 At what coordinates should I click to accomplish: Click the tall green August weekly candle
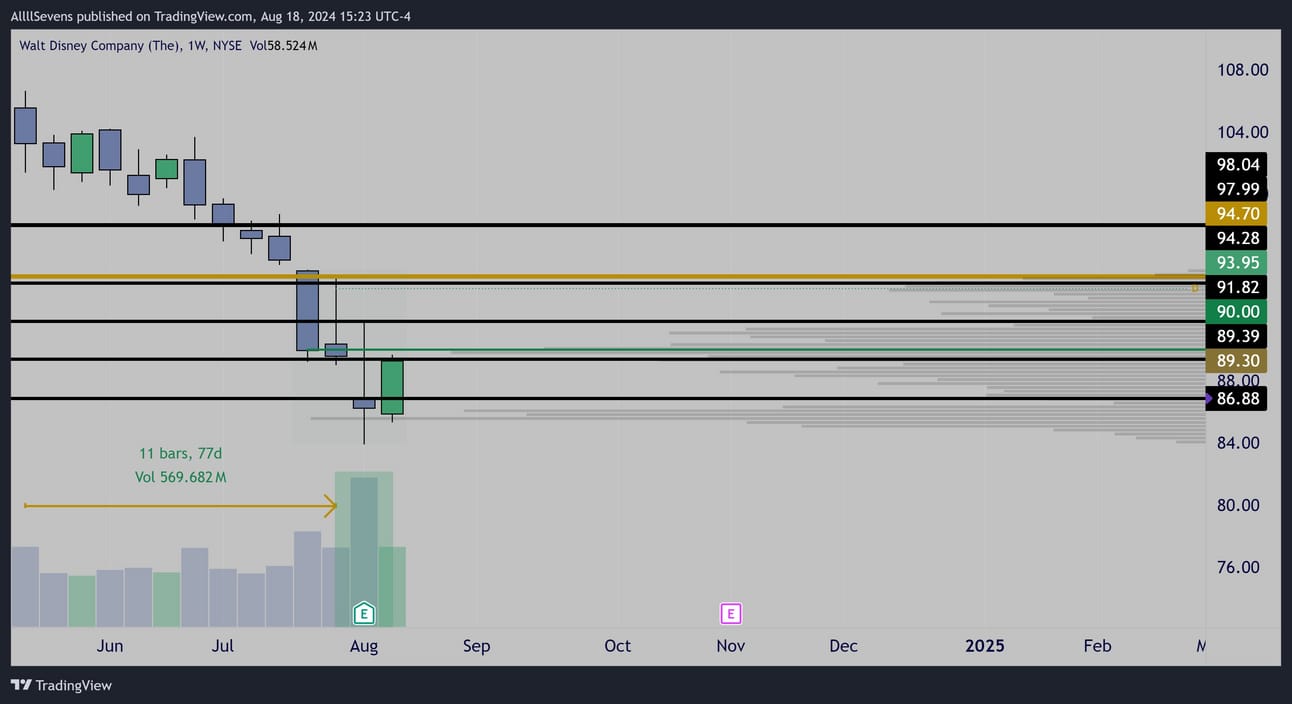(x=392, y=387)
